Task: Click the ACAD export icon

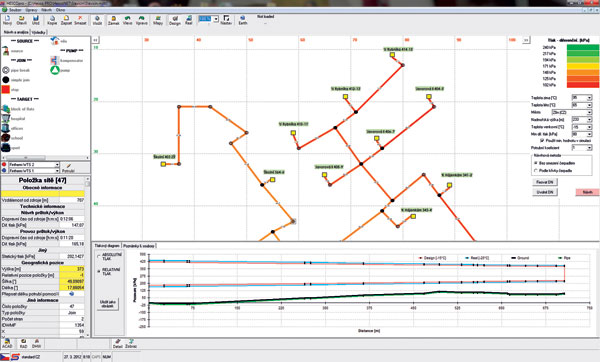Action: click(7, 343)
